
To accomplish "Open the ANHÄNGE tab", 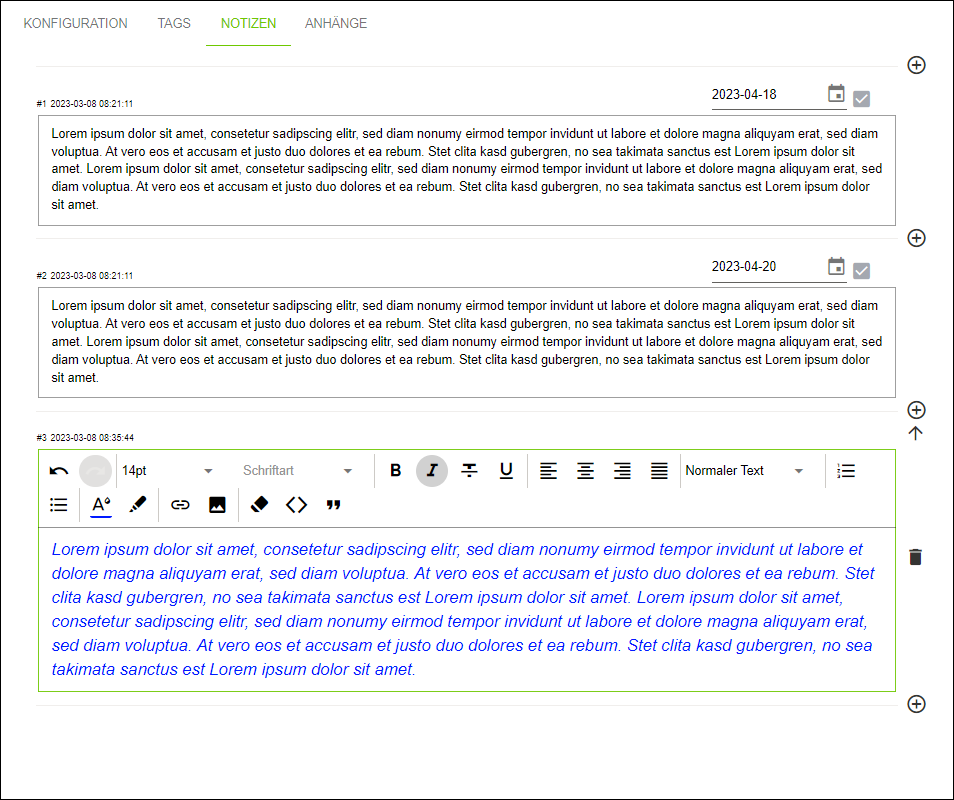I will click(x=336, y=23).
